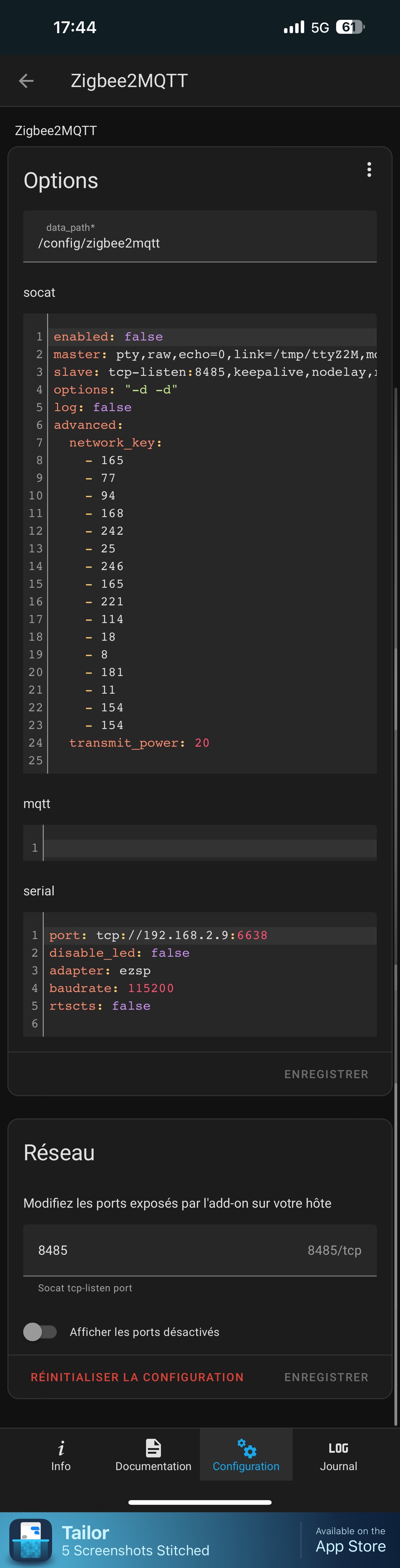This screenshot has height=1568, width=400.
Task: Toggle Afficher les ports désactivés switch
Action: [x=40, y=1332]
